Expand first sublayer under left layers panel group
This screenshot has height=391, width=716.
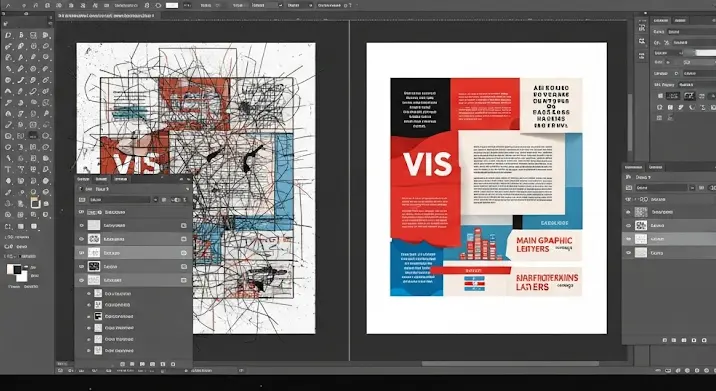click(89, 293)
